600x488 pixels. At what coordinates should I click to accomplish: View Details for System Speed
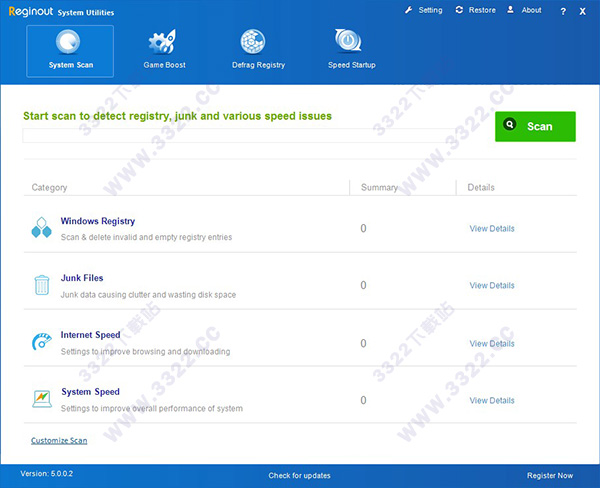click(492, 400)
